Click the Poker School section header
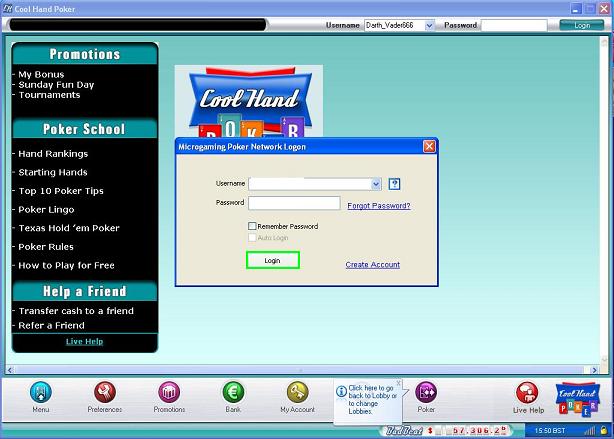The height and width of the screenshot is (439, 614). (85, 129)
